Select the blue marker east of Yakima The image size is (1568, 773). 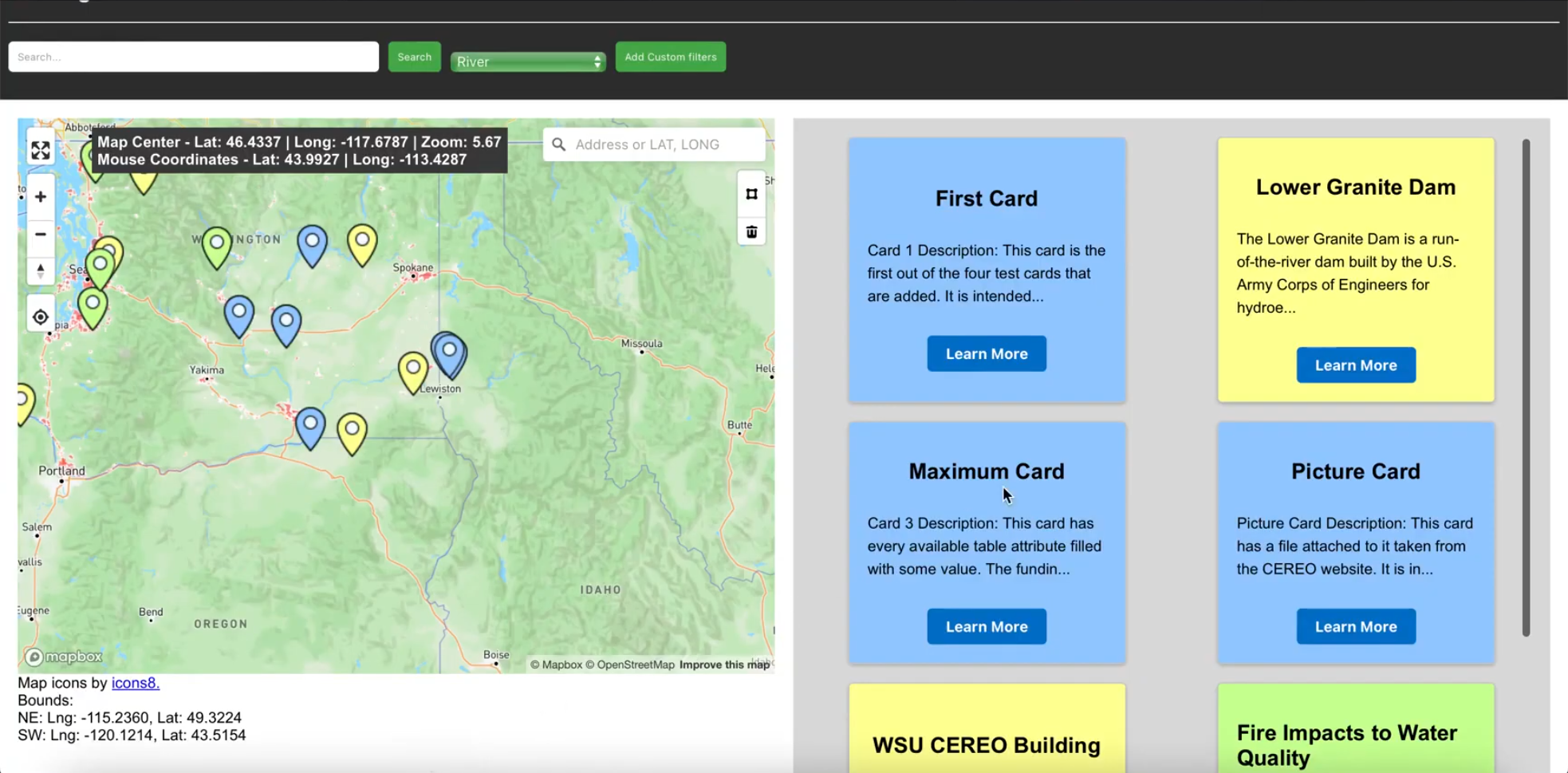click(x=286, y=325)
